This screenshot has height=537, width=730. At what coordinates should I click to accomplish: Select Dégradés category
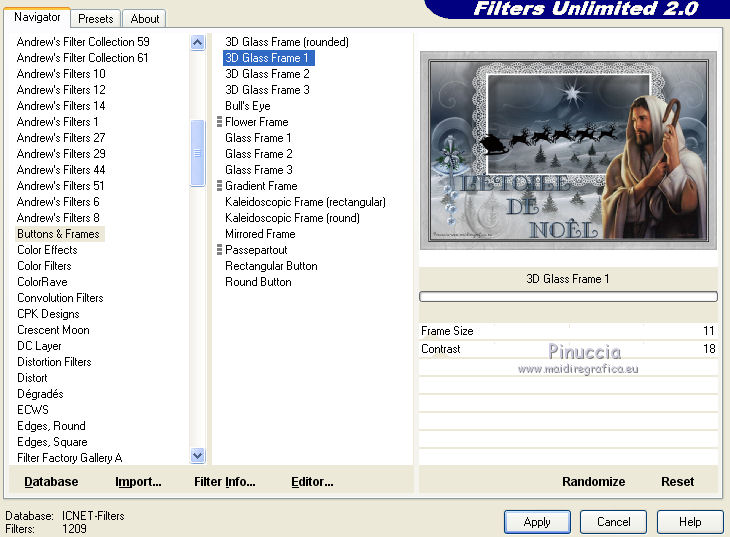[x=40, y=394]
